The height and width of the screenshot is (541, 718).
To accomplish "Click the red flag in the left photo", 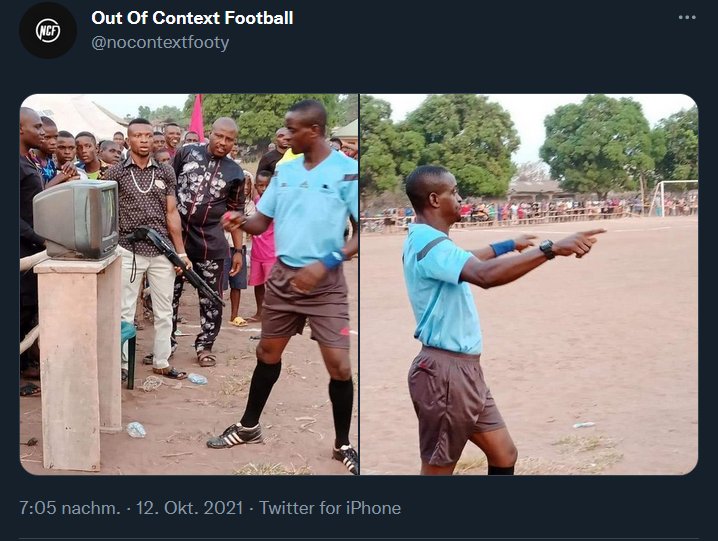I will click(197, 120).
